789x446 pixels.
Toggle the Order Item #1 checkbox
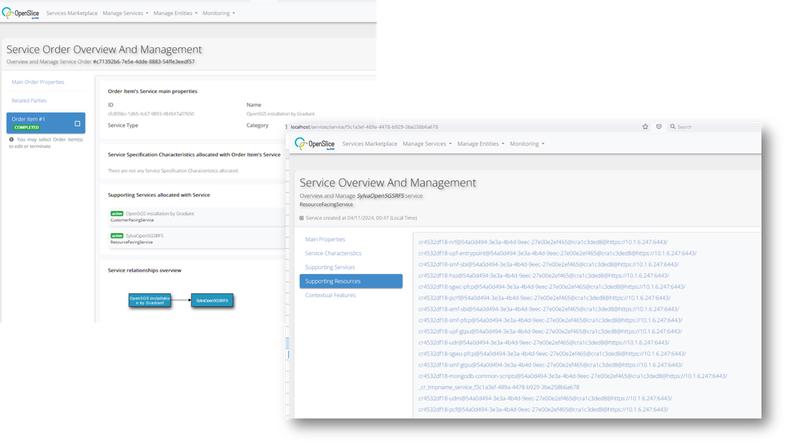click(77, 123)
